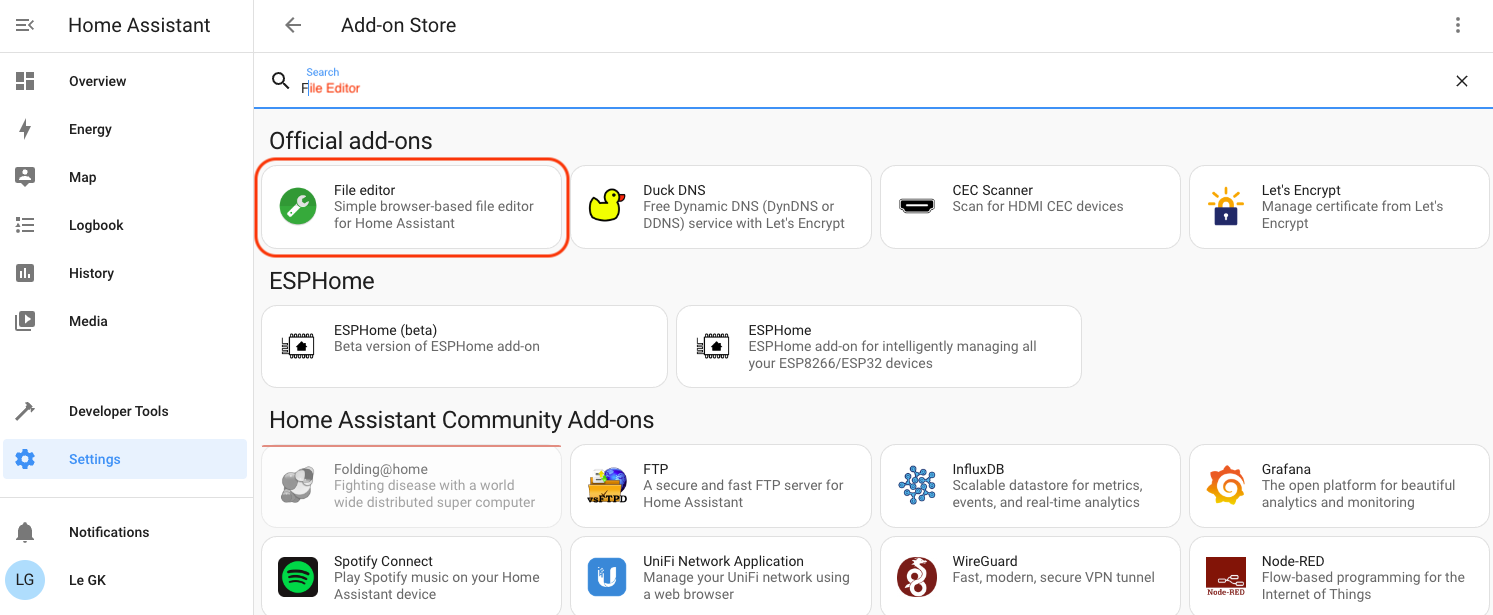Viewport: 1493px width, 615px height.
Task: Open Developer Tools from sidebar
Action: 118,411
